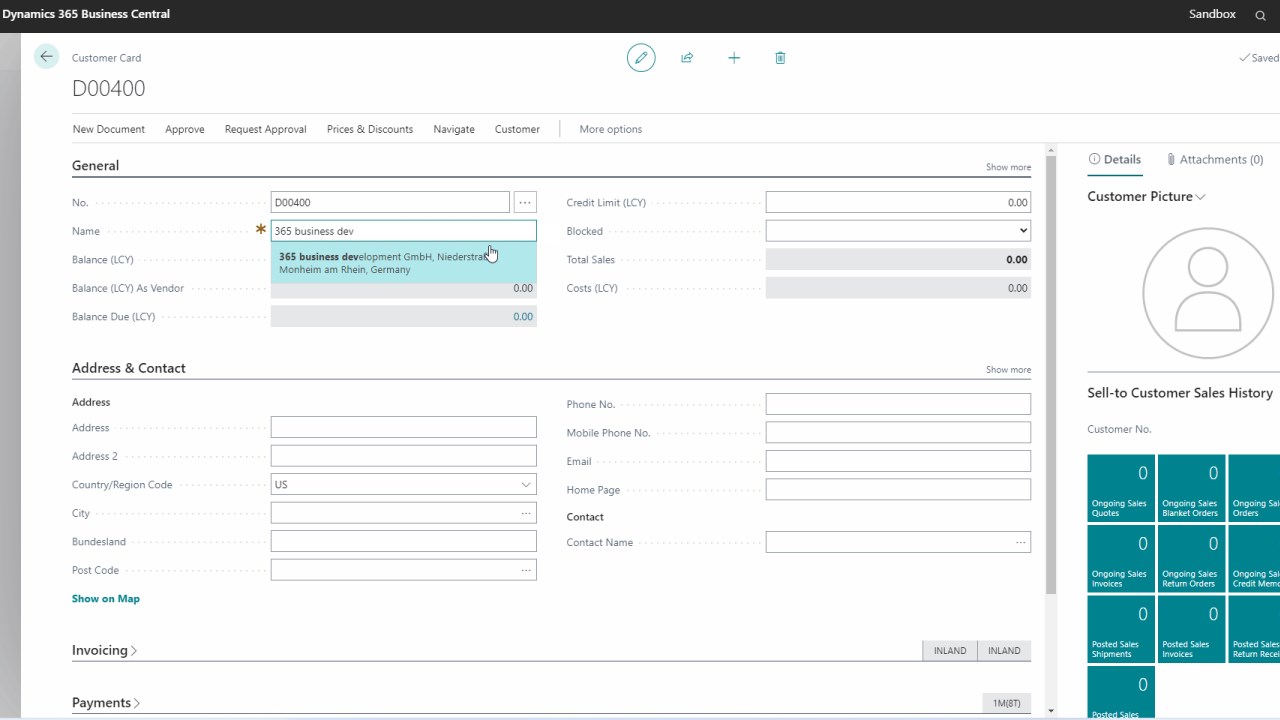Click the back arrow button
This screenshot has width=1280, height=720.
pyautogui.click(x=46, y=57)
